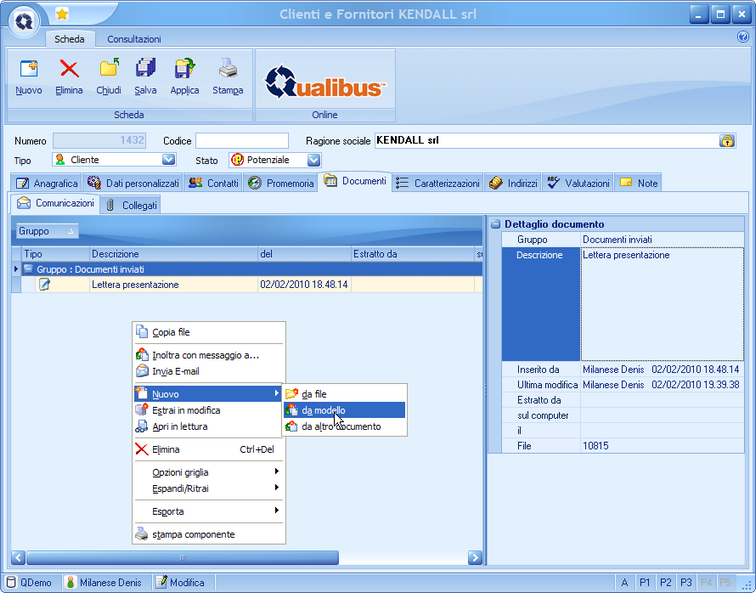Click the Salva floppy disk icon

(146, 70)
